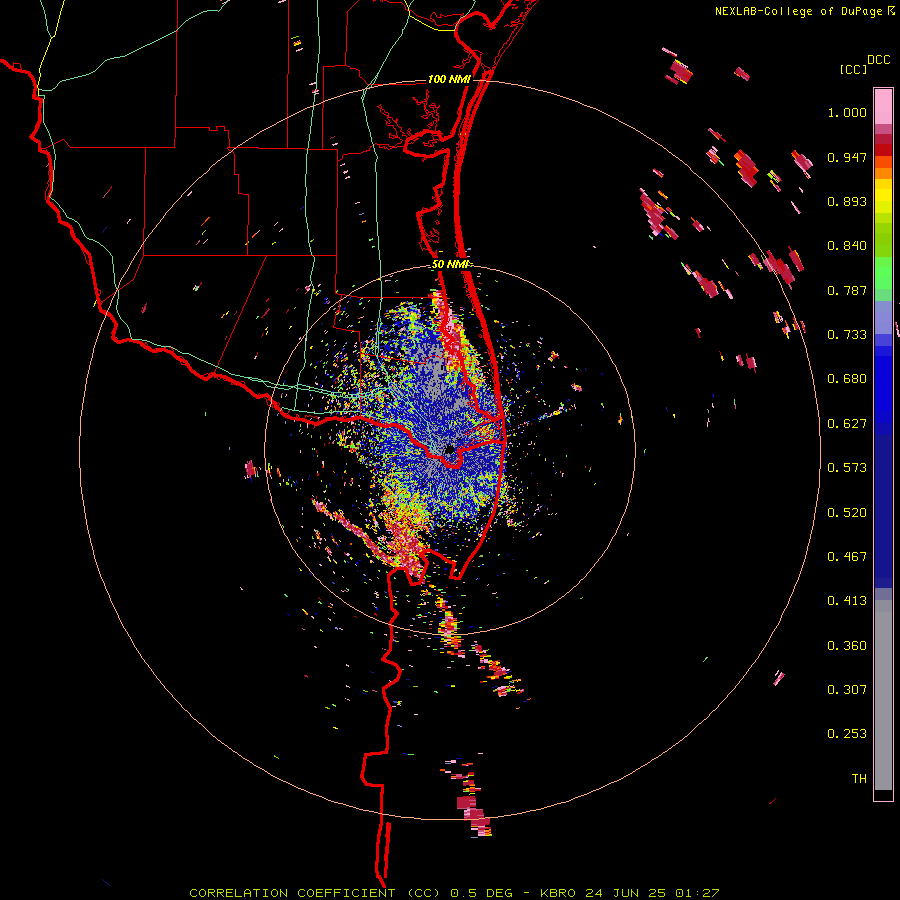Pick the light pink swatch at top of color bar
The image size is (900, 900).
tap(883, 106)
